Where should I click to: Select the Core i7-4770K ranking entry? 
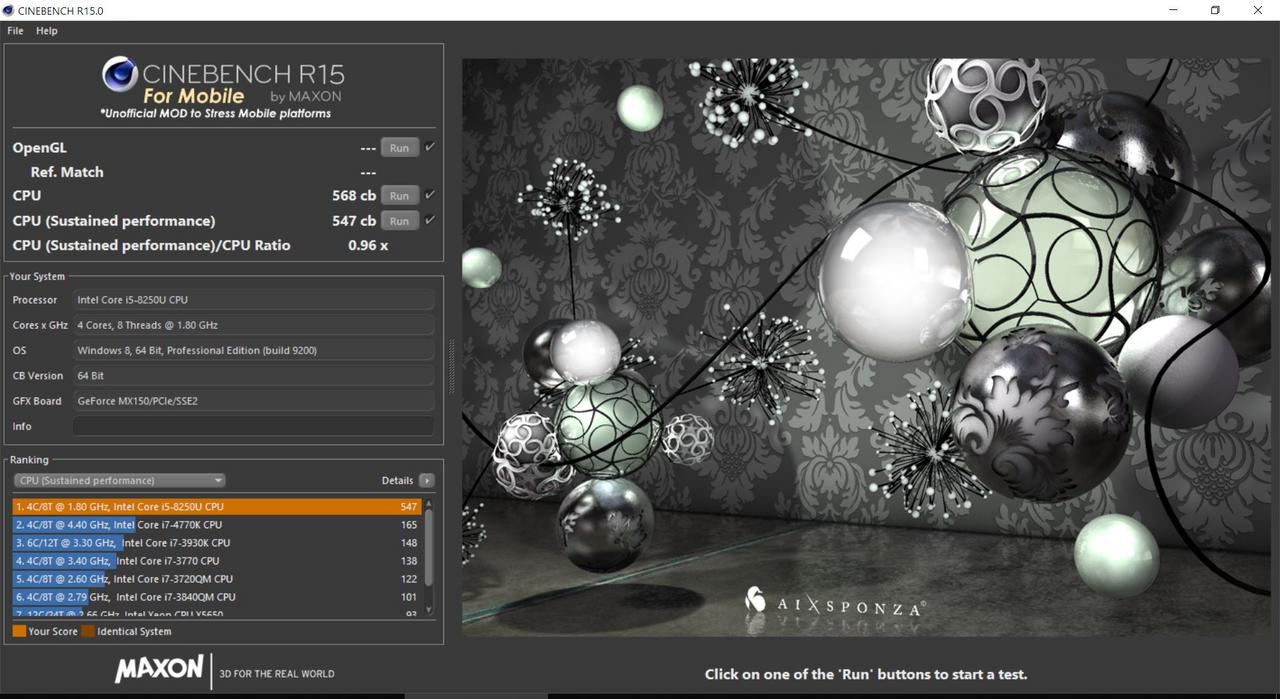pos(217,525)
